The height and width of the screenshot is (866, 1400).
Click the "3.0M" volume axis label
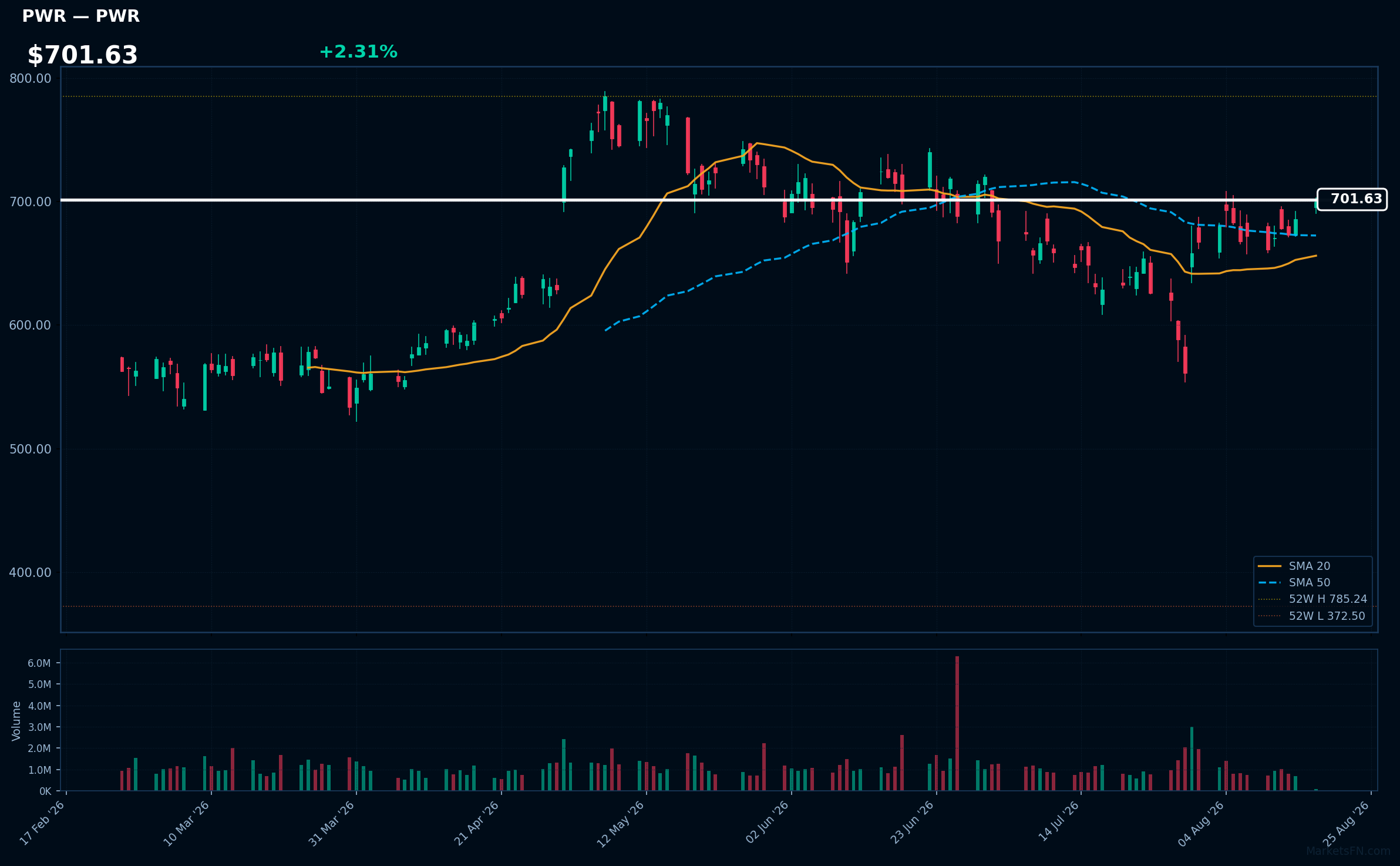coord(39,727)
